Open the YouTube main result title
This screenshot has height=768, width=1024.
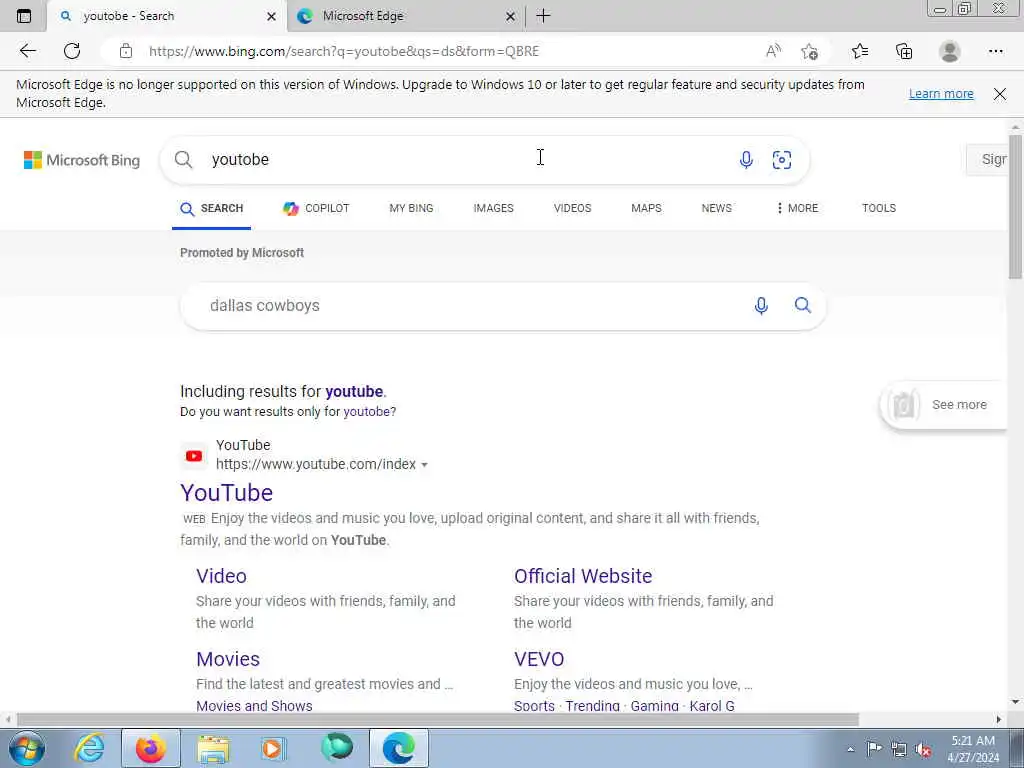tap(227, 493)
